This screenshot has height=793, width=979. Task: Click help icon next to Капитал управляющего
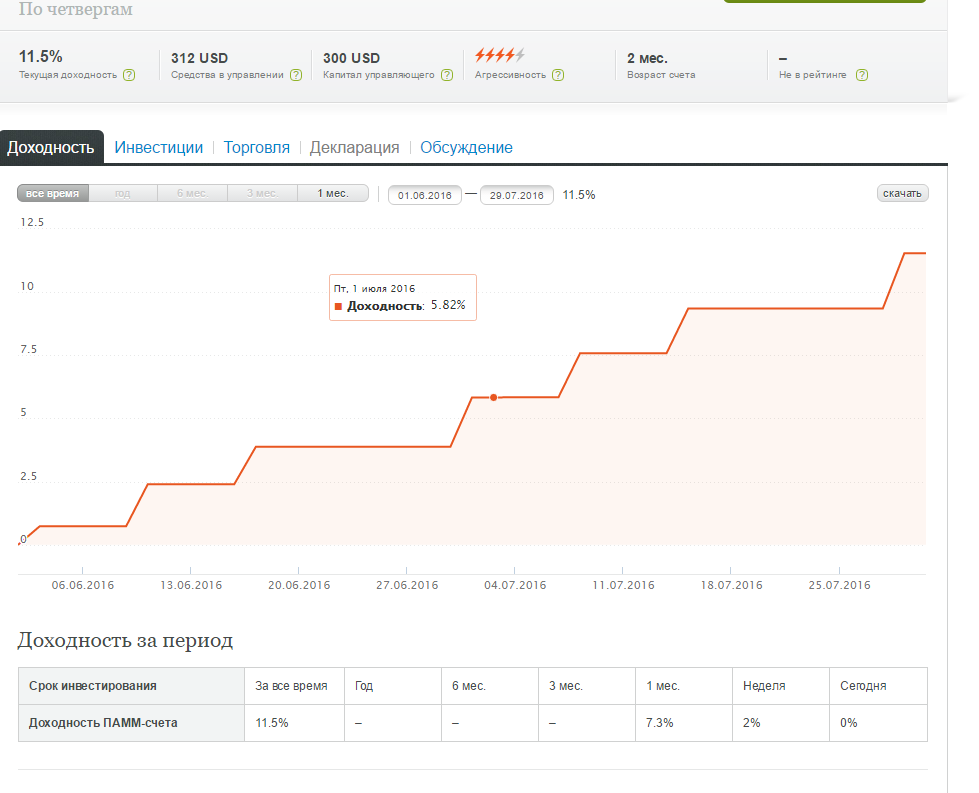[x=447, y=75]
